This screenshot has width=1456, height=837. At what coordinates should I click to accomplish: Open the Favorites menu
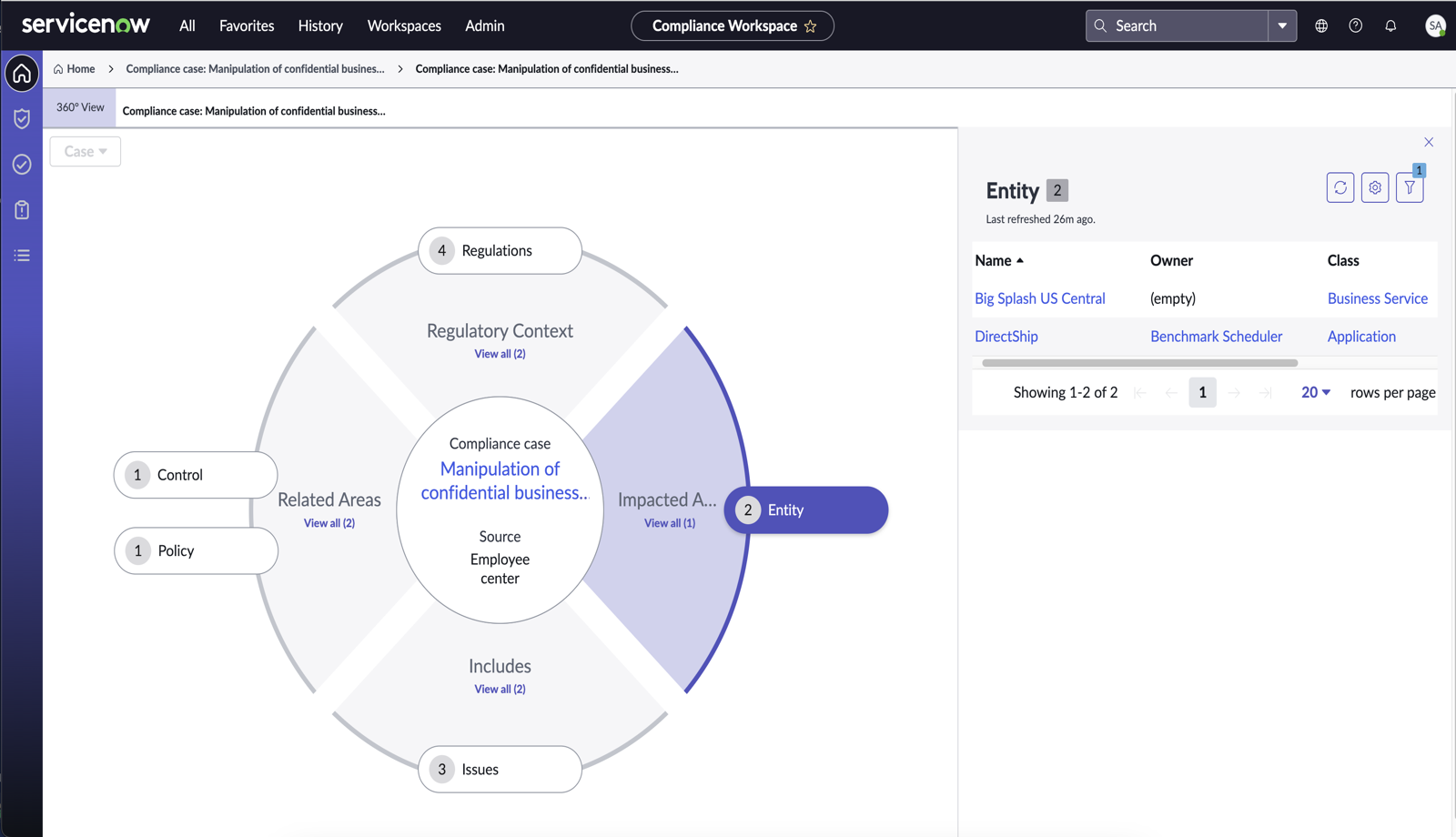(247, 26)
